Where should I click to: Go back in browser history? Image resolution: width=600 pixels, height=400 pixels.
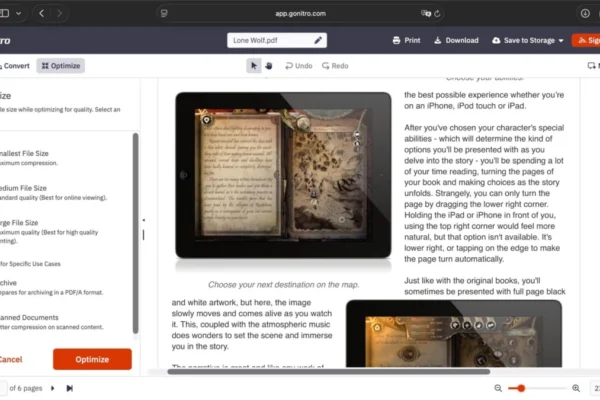pyautogui.click(x=42, y=13)
